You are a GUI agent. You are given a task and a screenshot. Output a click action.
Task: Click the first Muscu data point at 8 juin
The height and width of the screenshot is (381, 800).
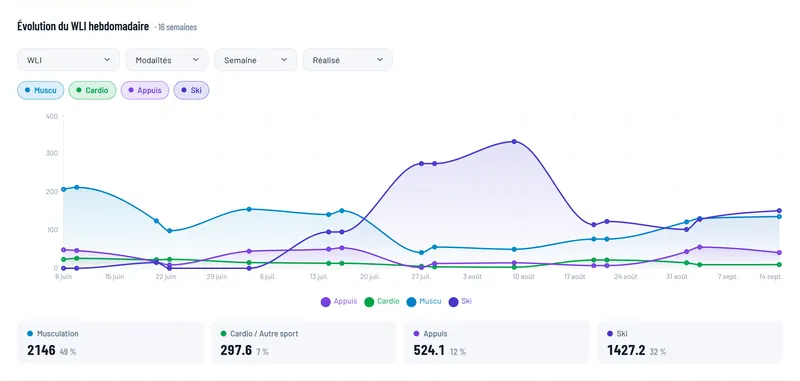(63, 189)
